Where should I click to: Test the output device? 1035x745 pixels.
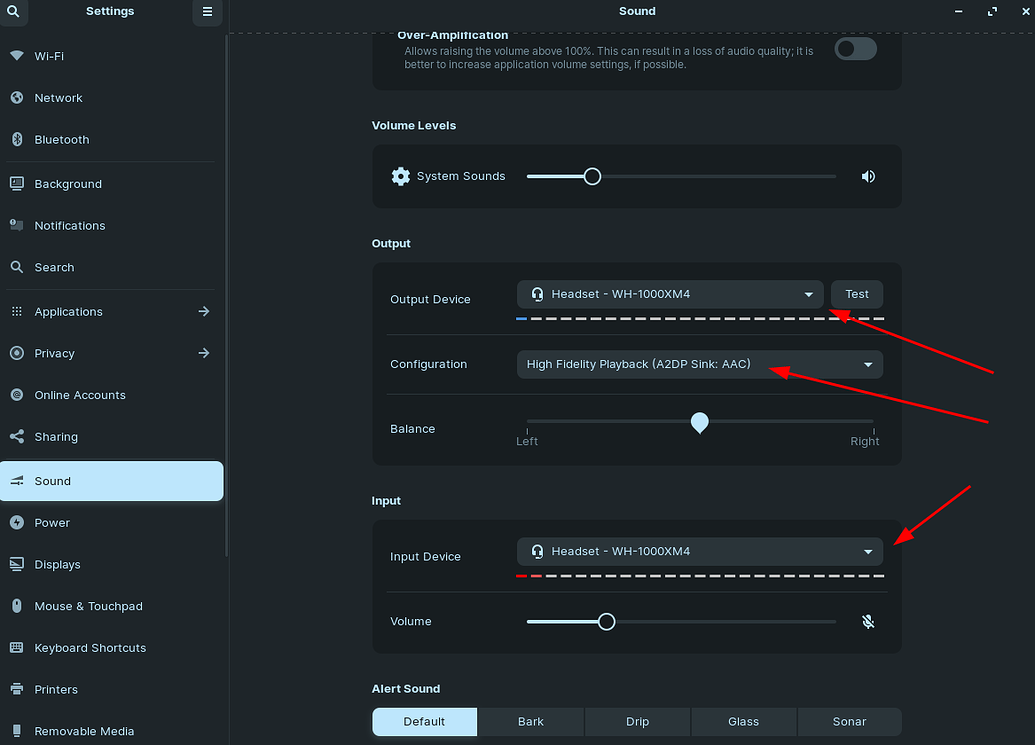coord(857,294)
